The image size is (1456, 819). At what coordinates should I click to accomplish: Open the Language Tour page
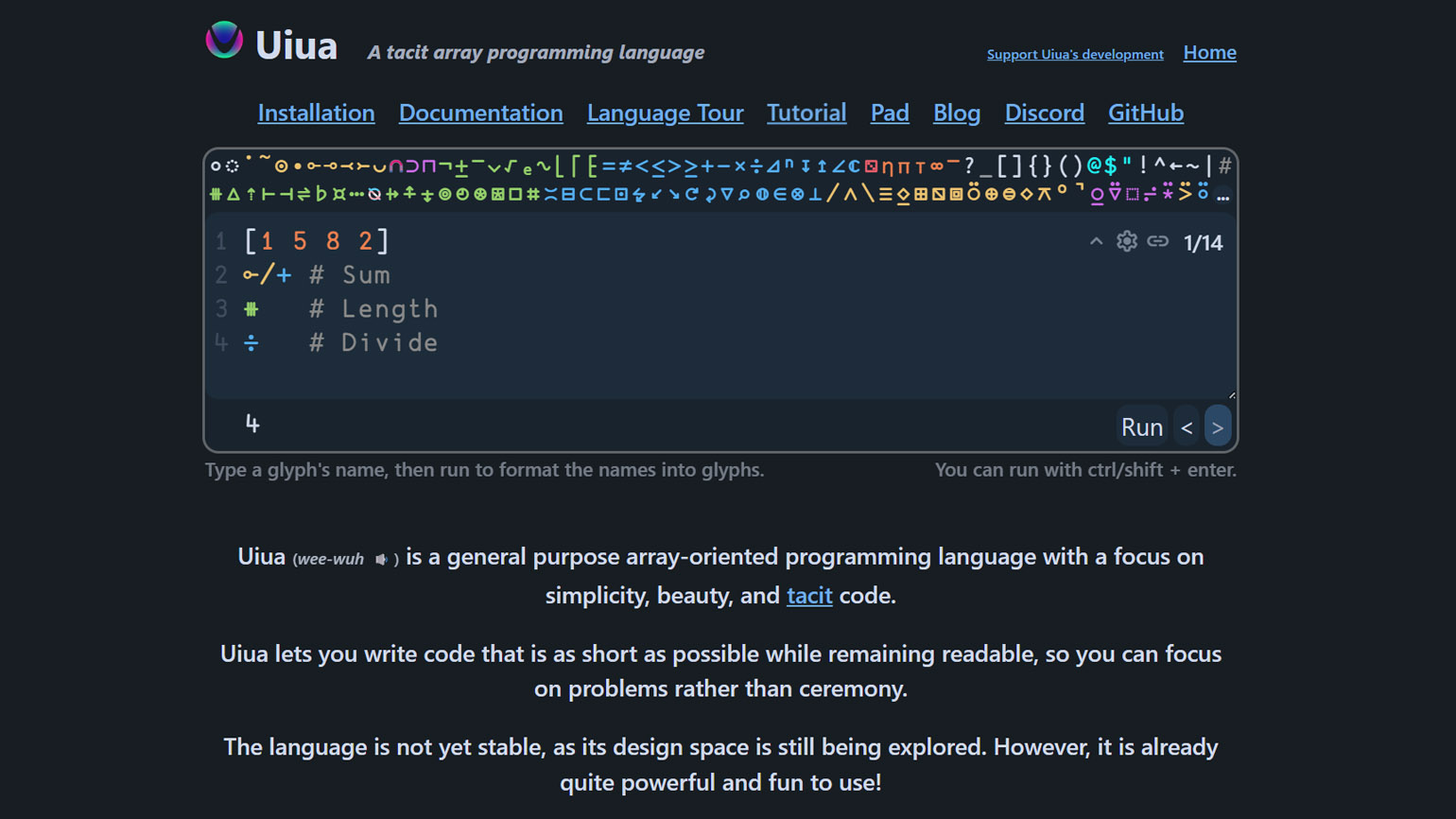665,113
